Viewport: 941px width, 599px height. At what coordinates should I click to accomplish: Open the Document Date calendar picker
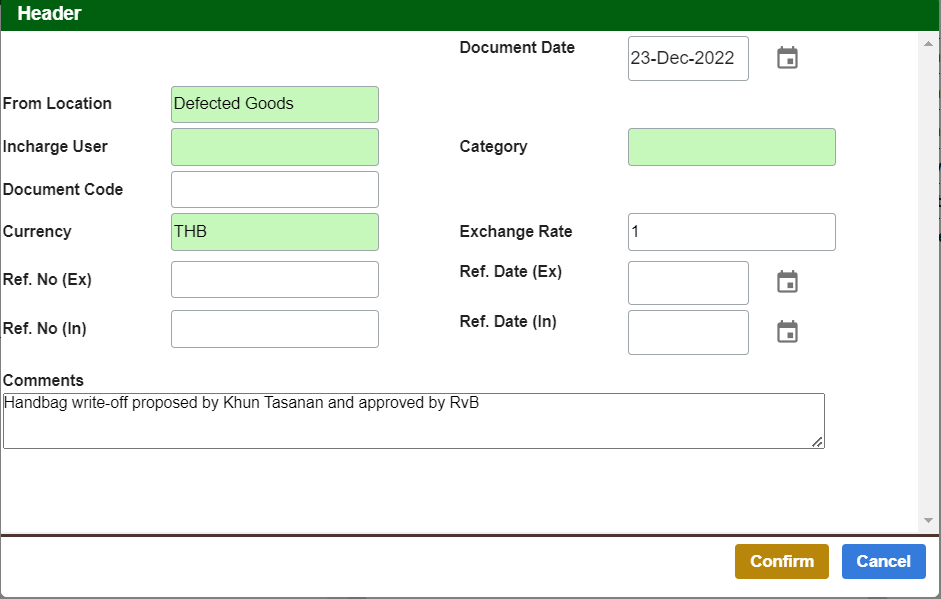point(787,58)
